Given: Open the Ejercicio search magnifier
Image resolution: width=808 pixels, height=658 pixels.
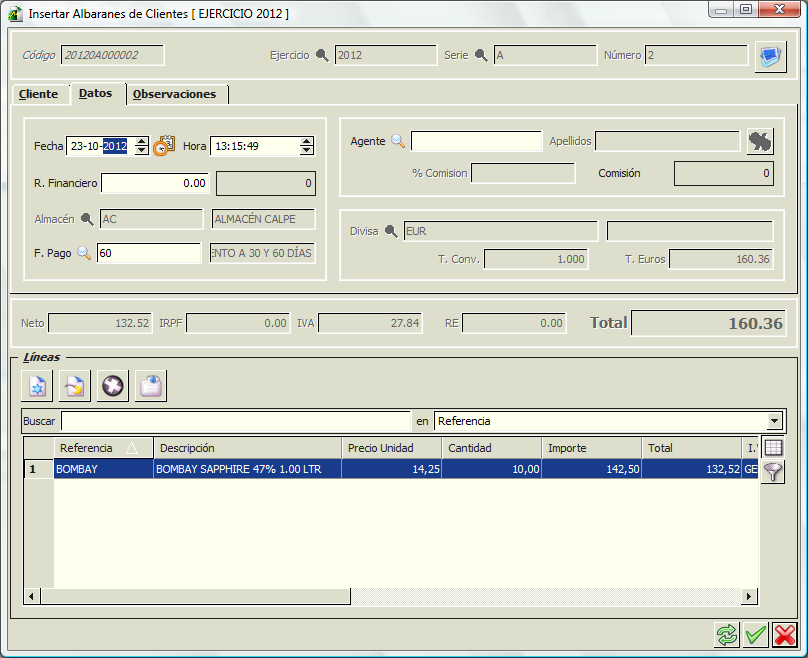Looking at the screenshot, I should 322,55.
